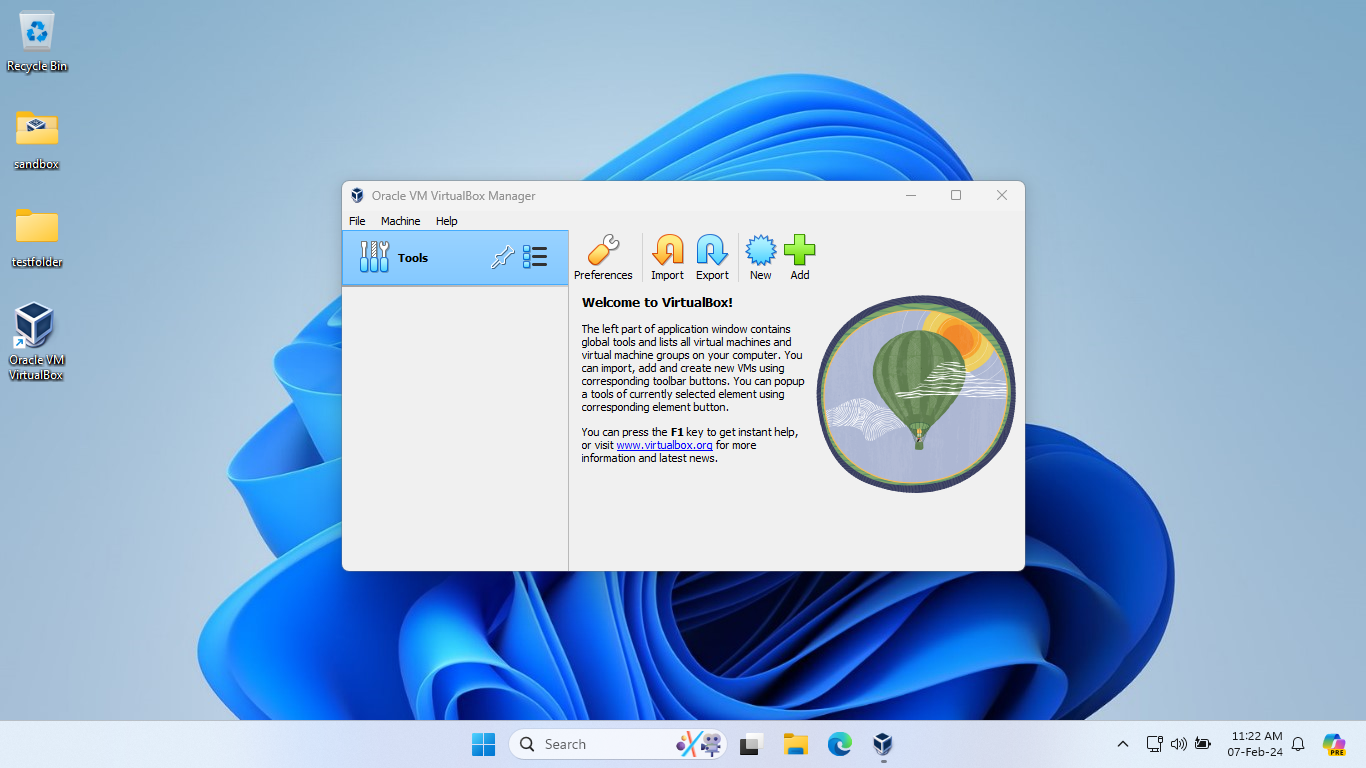Open the Machine menu

click(400, 221)
